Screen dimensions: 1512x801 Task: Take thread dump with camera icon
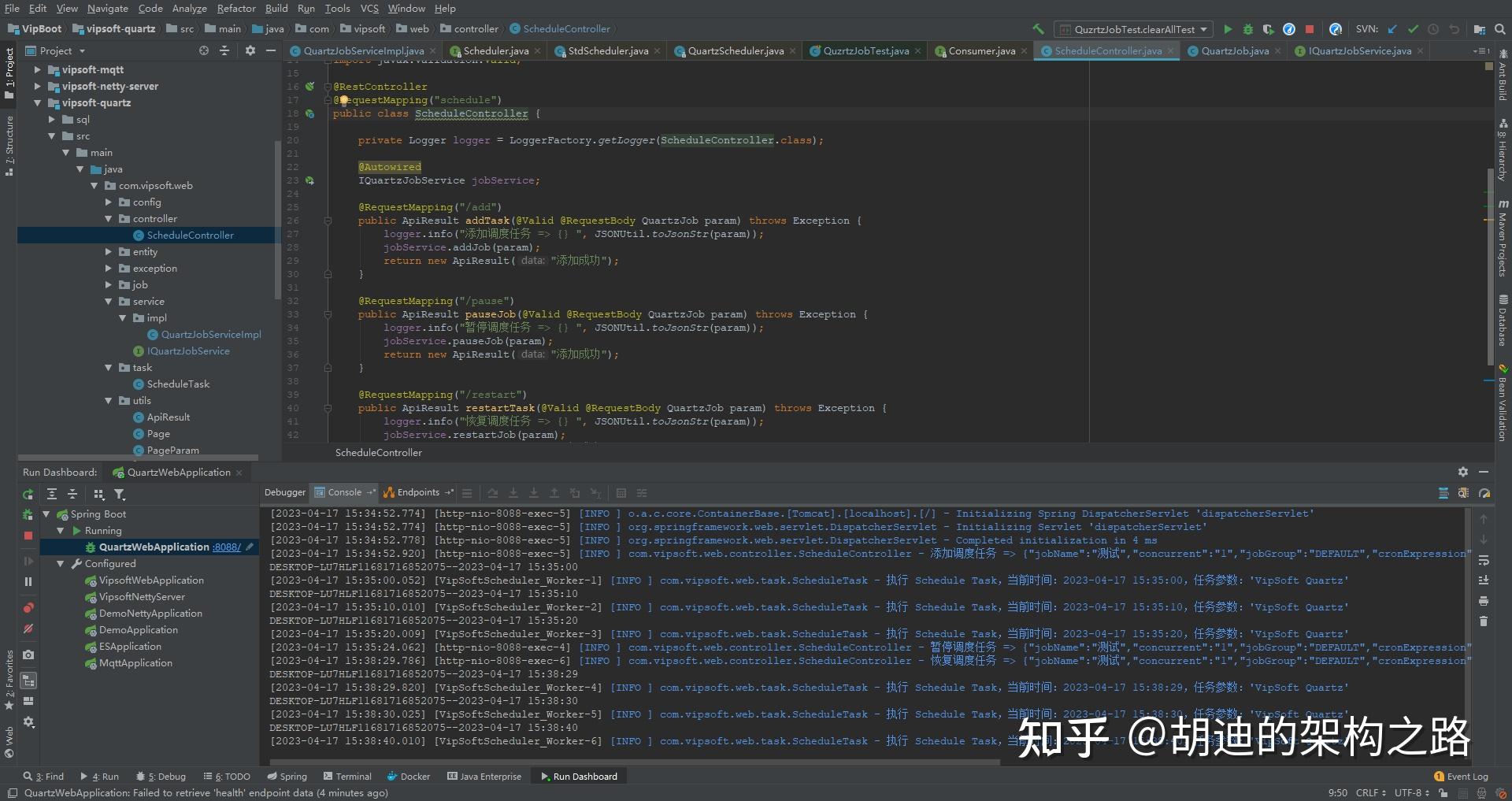coord(28,655)
